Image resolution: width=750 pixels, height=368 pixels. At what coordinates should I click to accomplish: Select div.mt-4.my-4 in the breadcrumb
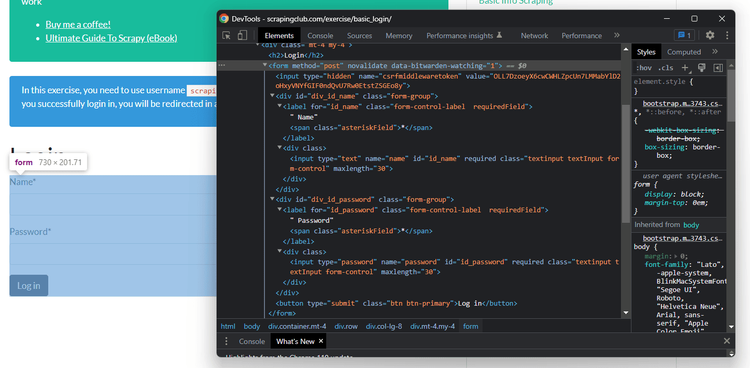[432, 326]
